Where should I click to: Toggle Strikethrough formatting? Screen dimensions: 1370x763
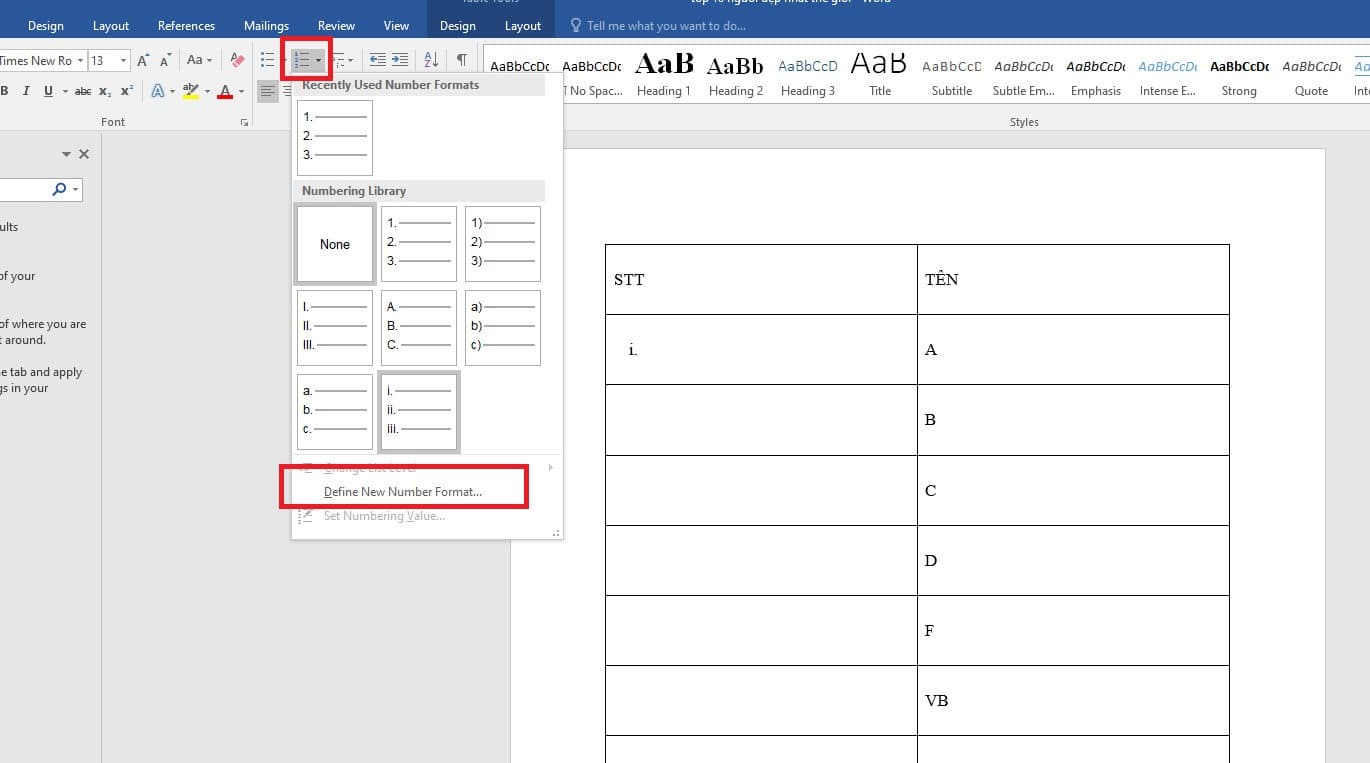[83, 91]
